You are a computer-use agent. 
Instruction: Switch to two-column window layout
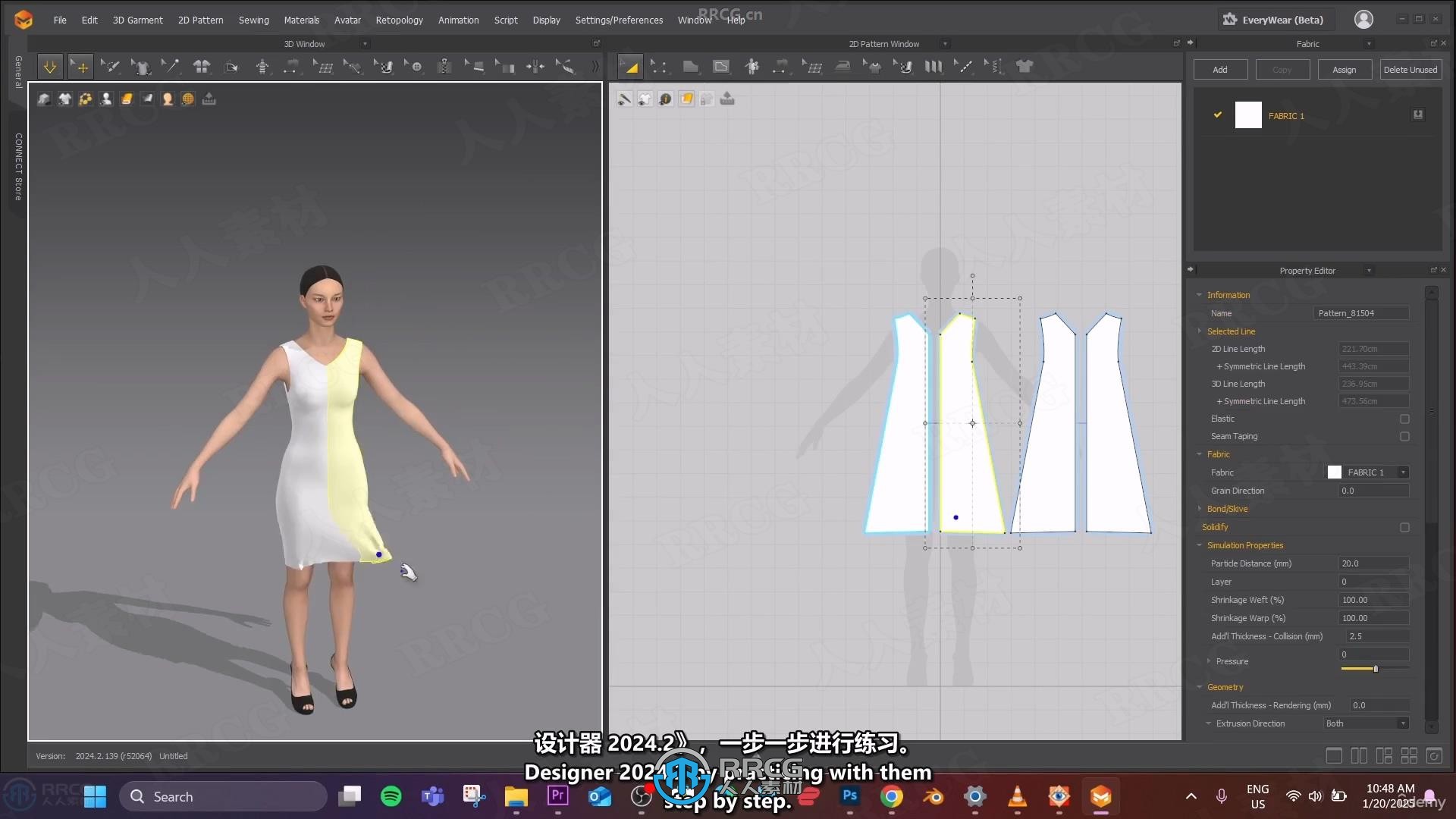[1359, 756]
